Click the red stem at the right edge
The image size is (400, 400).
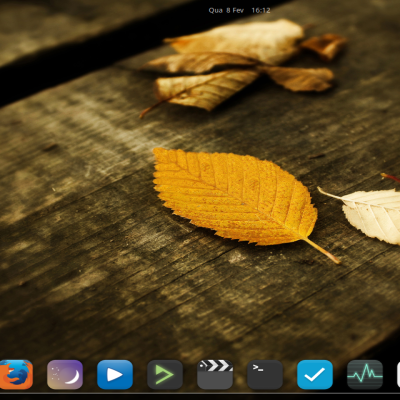(x=391, y=177)
